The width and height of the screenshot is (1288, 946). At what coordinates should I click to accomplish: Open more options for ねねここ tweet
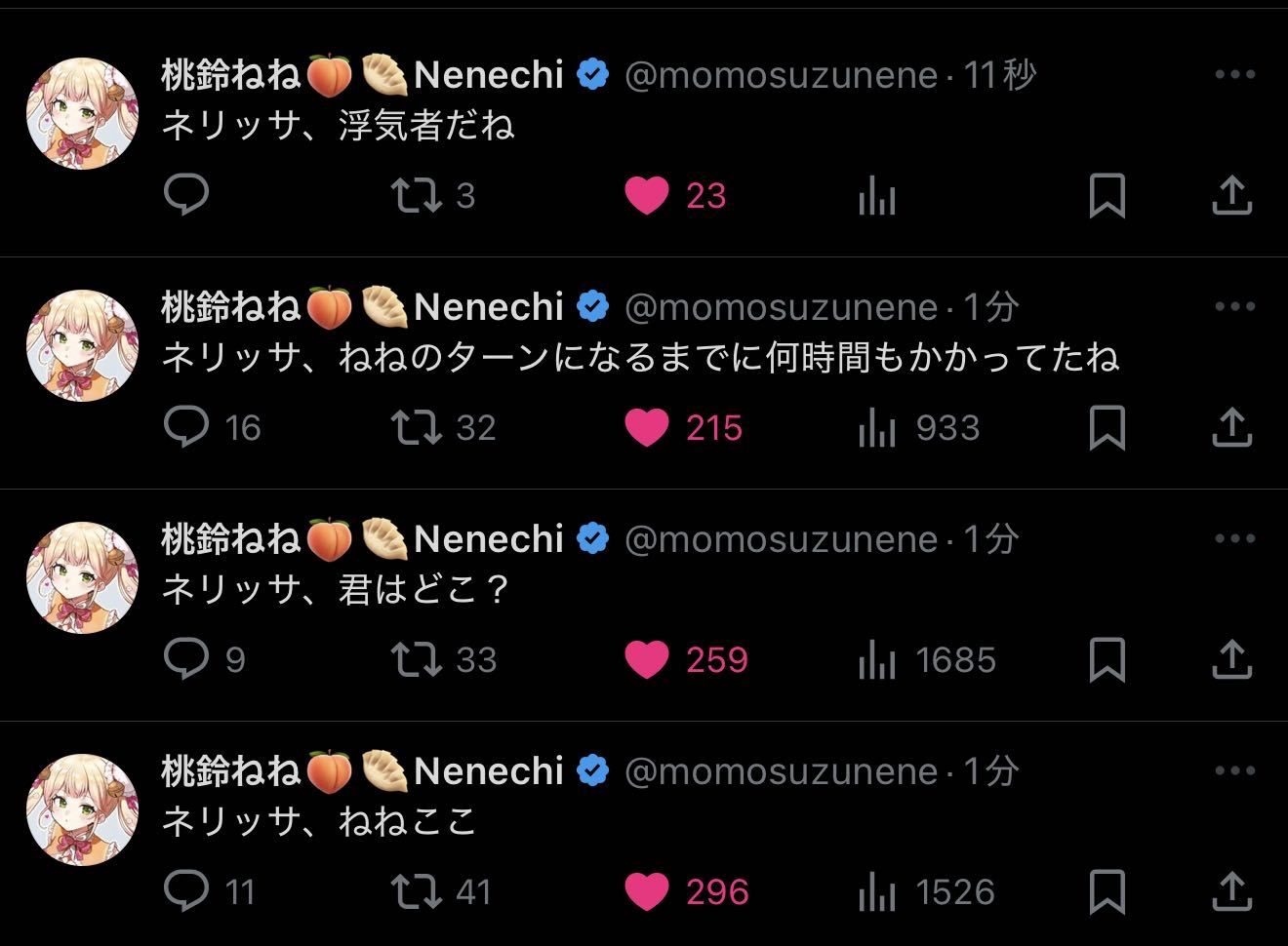[1234, 770]
